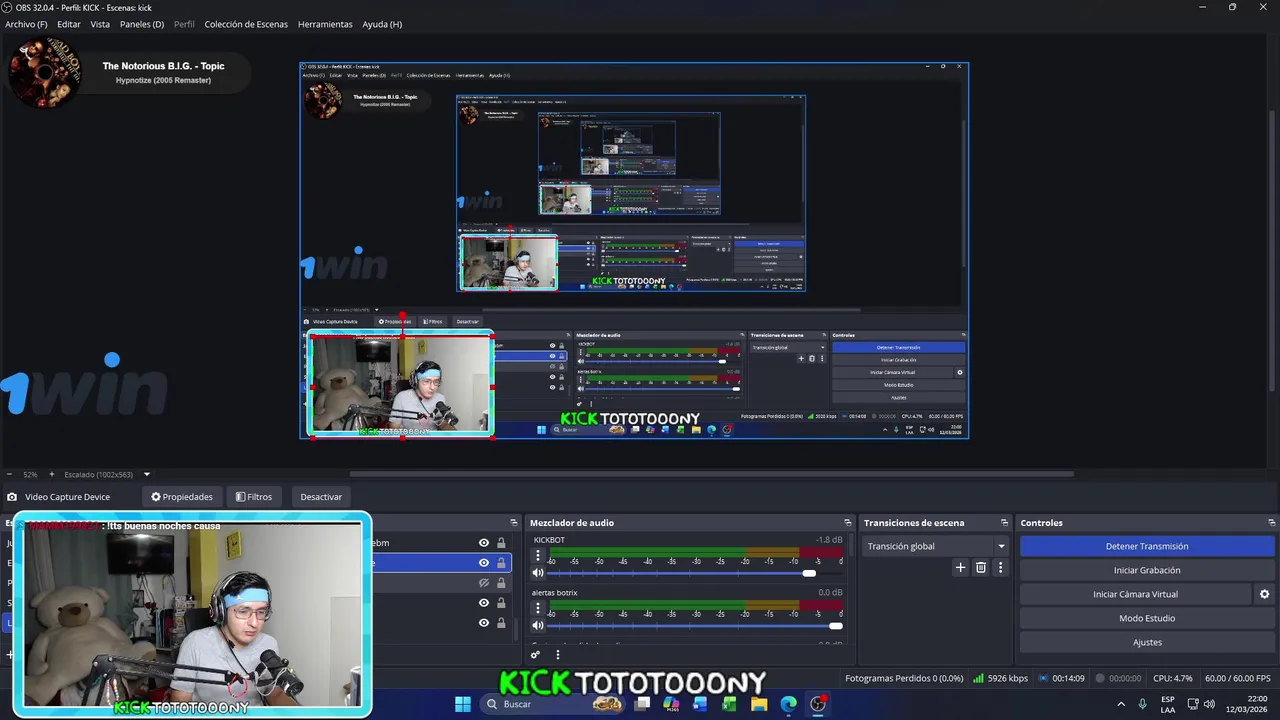This screenshot has width=1280, height=720.
Task: Open the Editar menu
Action: 69,24
